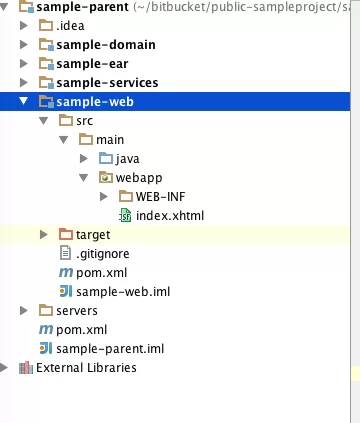The image size is (360, 423).
Task: Expand the java source folder
Action: click(x=84, y=159)
